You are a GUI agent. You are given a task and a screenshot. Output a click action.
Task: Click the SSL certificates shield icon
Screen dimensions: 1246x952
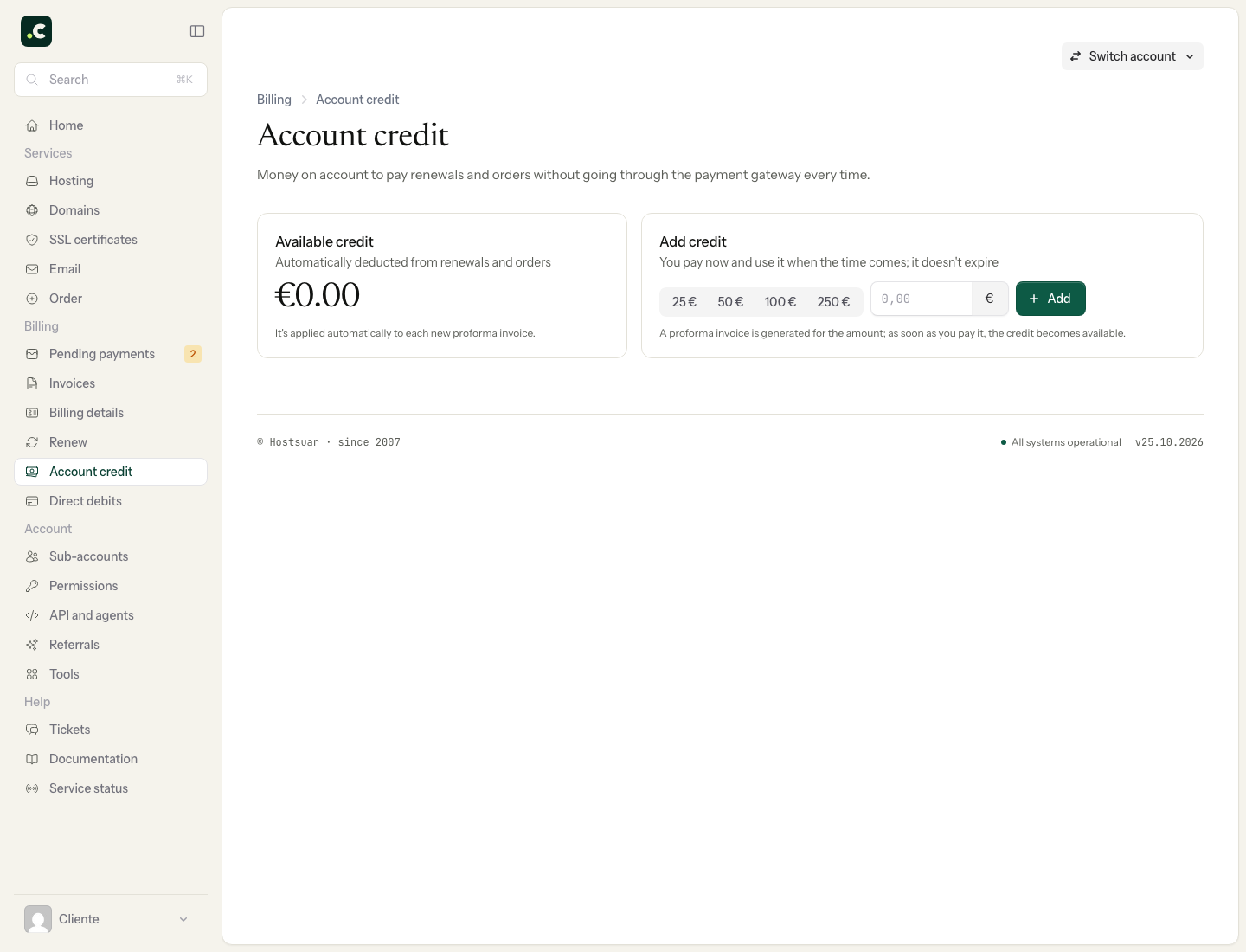(x=32, y=240)
